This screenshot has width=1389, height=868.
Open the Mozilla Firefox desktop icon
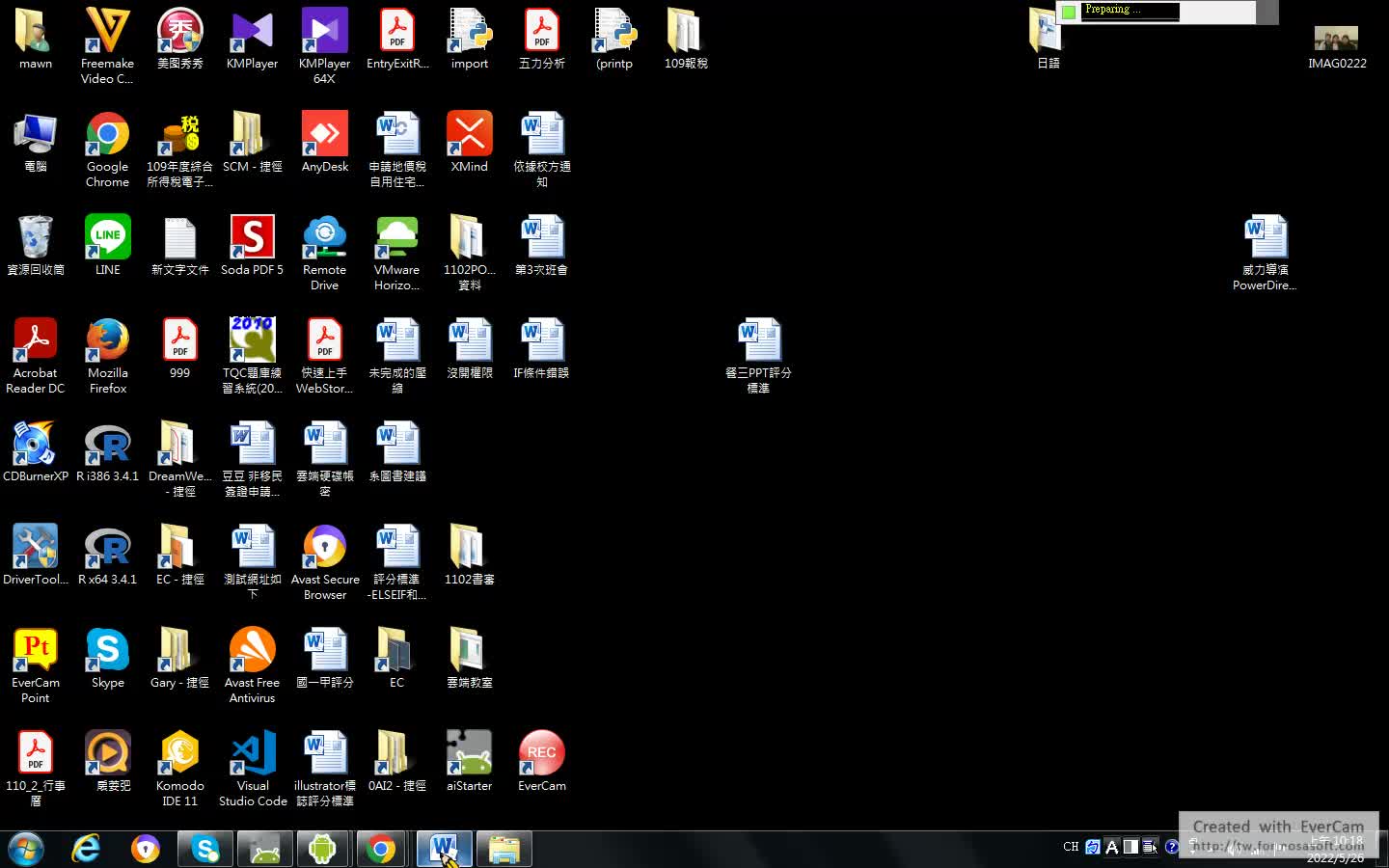(107, 355)
